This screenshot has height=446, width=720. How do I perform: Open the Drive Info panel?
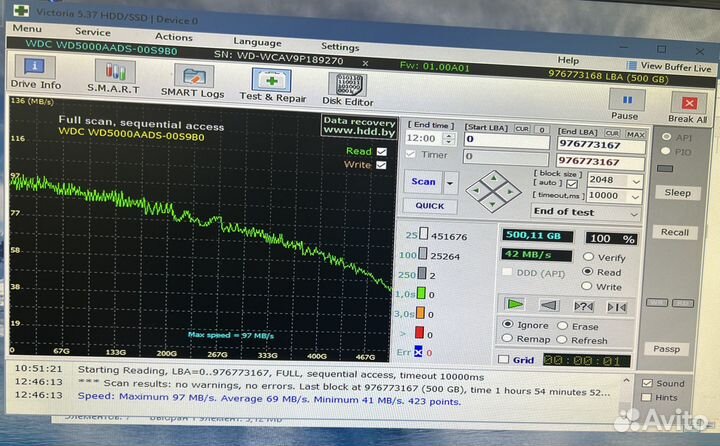point(36,75)
